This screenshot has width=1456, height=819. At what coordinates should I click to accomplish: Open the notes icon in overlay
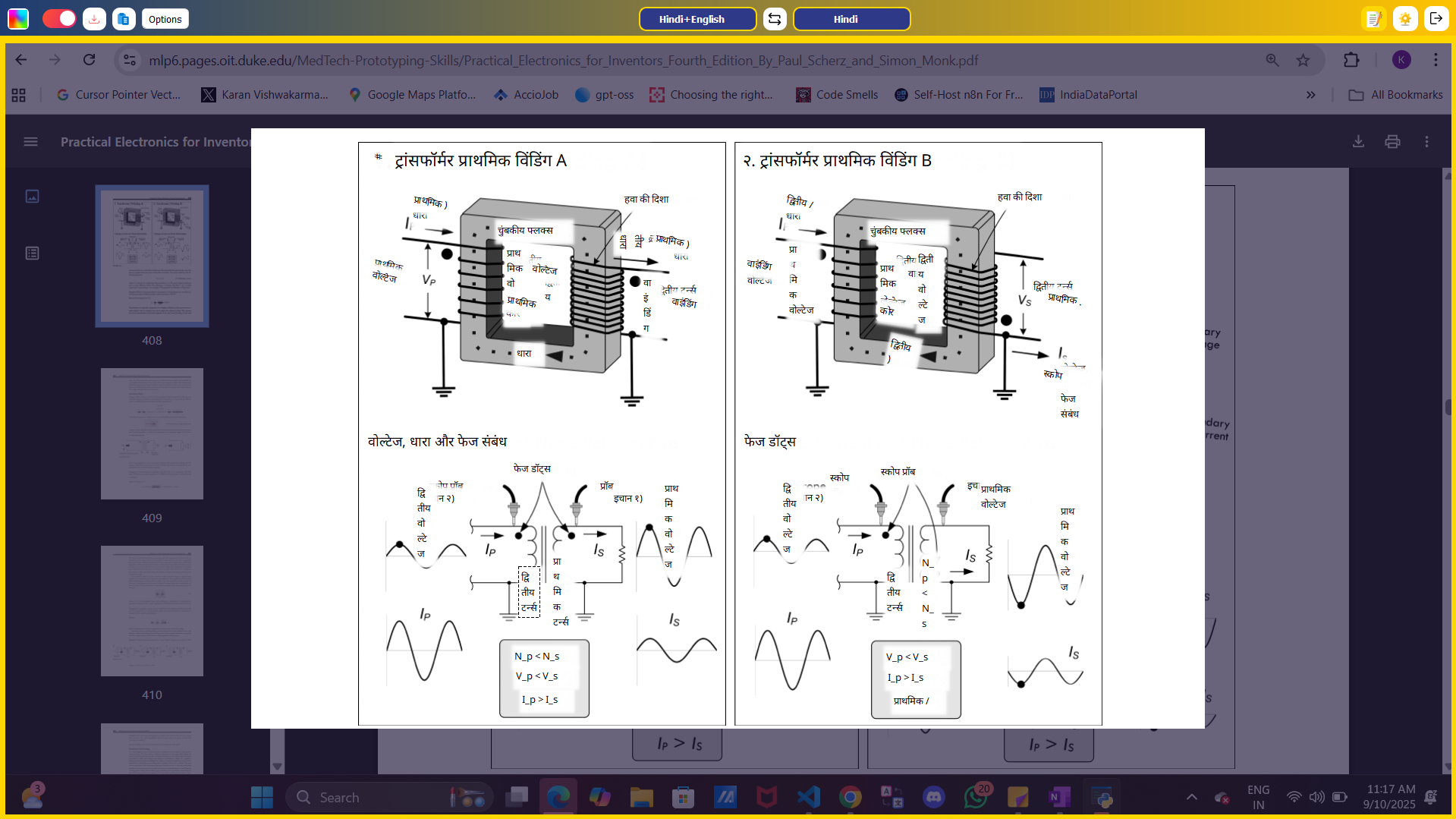coord(1374,19)
